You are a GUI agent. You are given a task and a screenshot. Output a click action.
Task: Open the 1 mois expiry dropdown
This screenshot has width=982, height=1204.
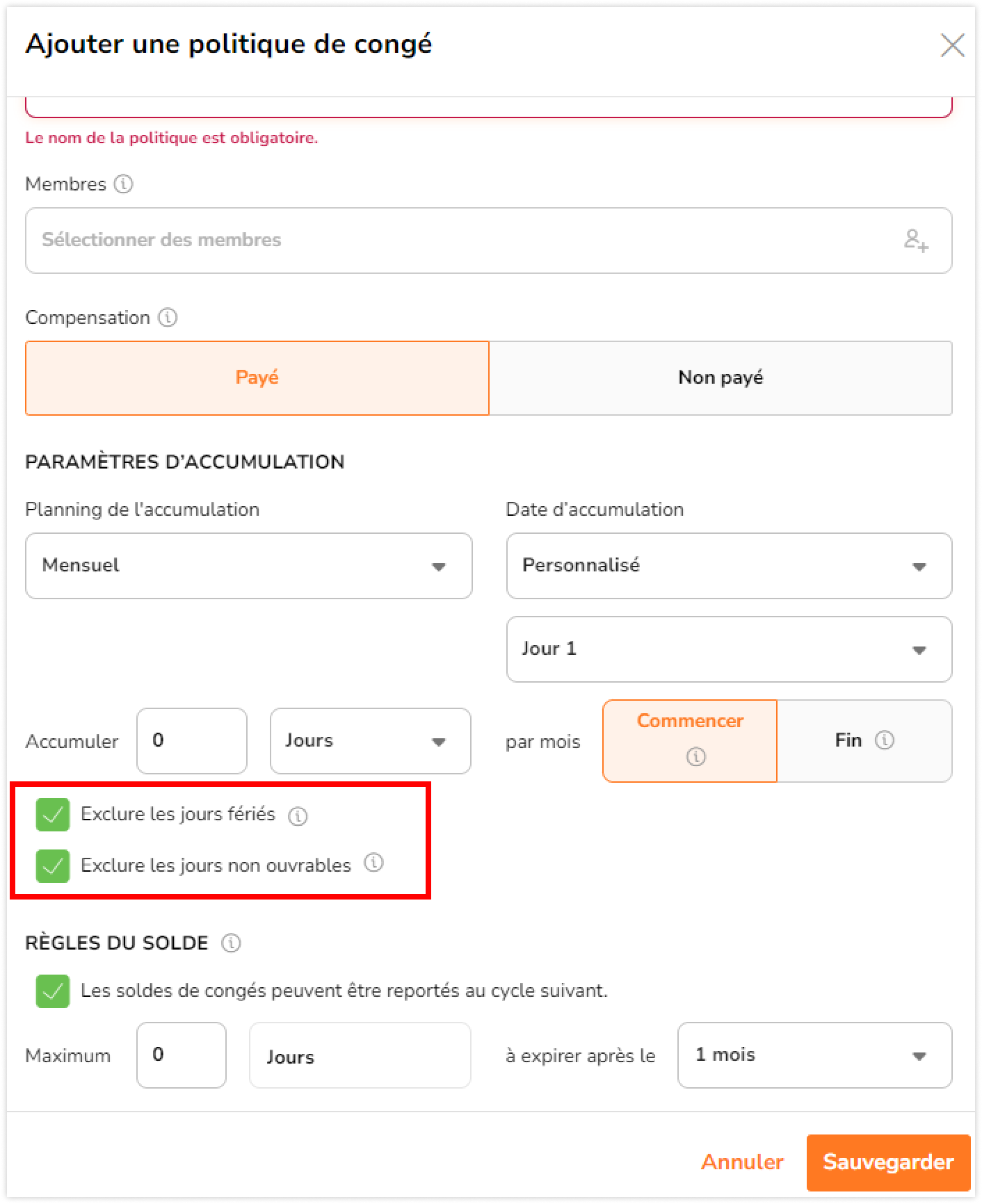click(x=814, y=1055)
